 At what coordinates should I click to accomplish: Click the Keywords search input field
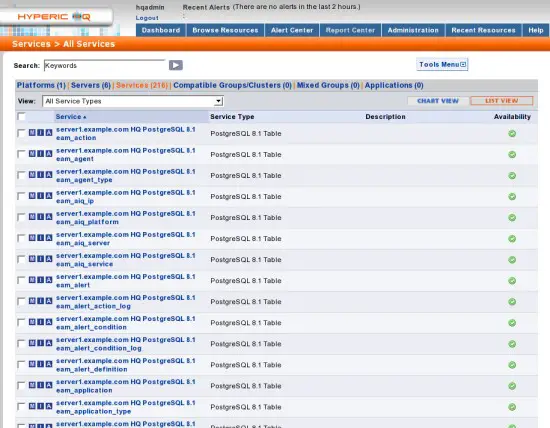[x=105, y=66]
